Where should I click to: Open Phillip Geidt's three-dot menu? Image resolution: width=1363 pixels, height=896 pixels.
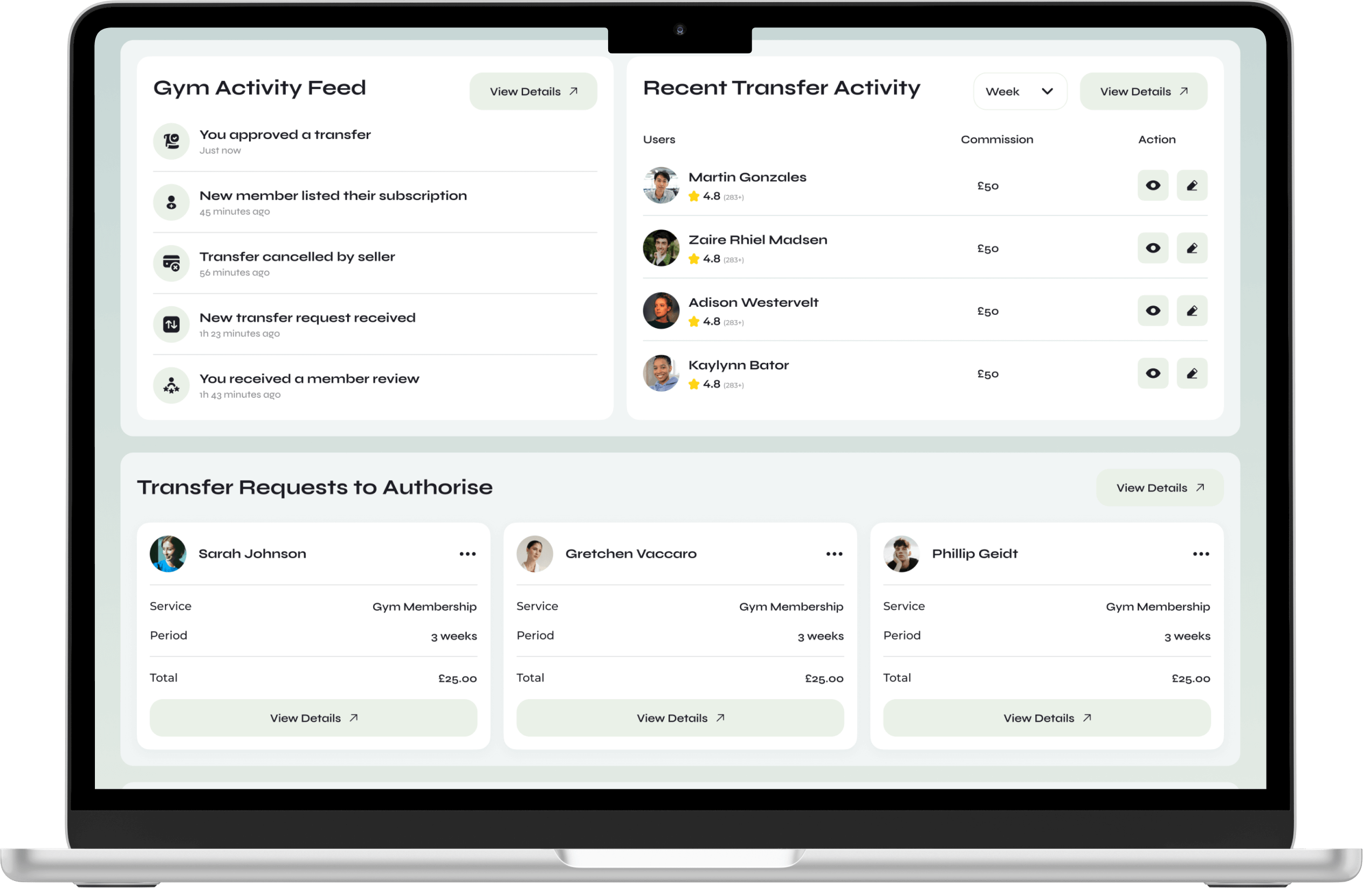tap(1200, 554)
